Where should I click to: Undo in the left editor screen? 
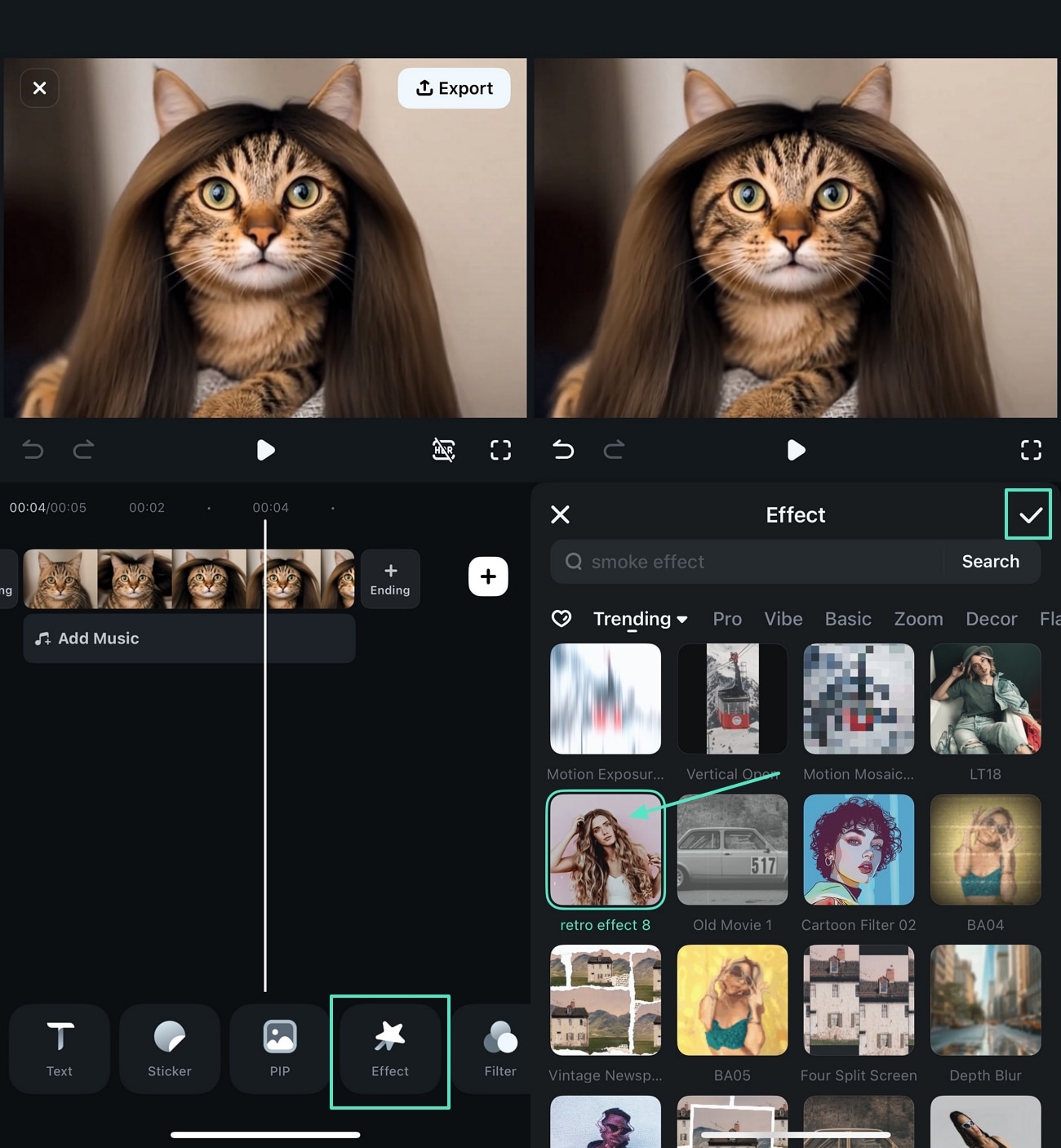[x=33, y=450]
